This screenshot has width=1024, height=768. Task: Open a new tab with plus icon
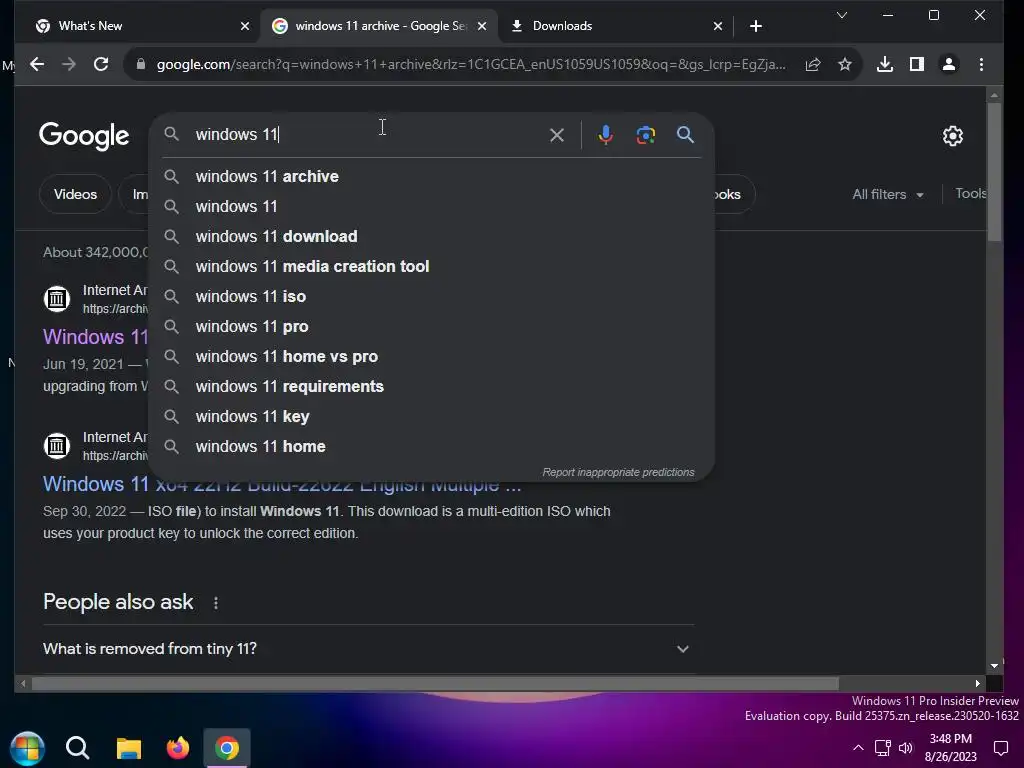pos(756,26)
